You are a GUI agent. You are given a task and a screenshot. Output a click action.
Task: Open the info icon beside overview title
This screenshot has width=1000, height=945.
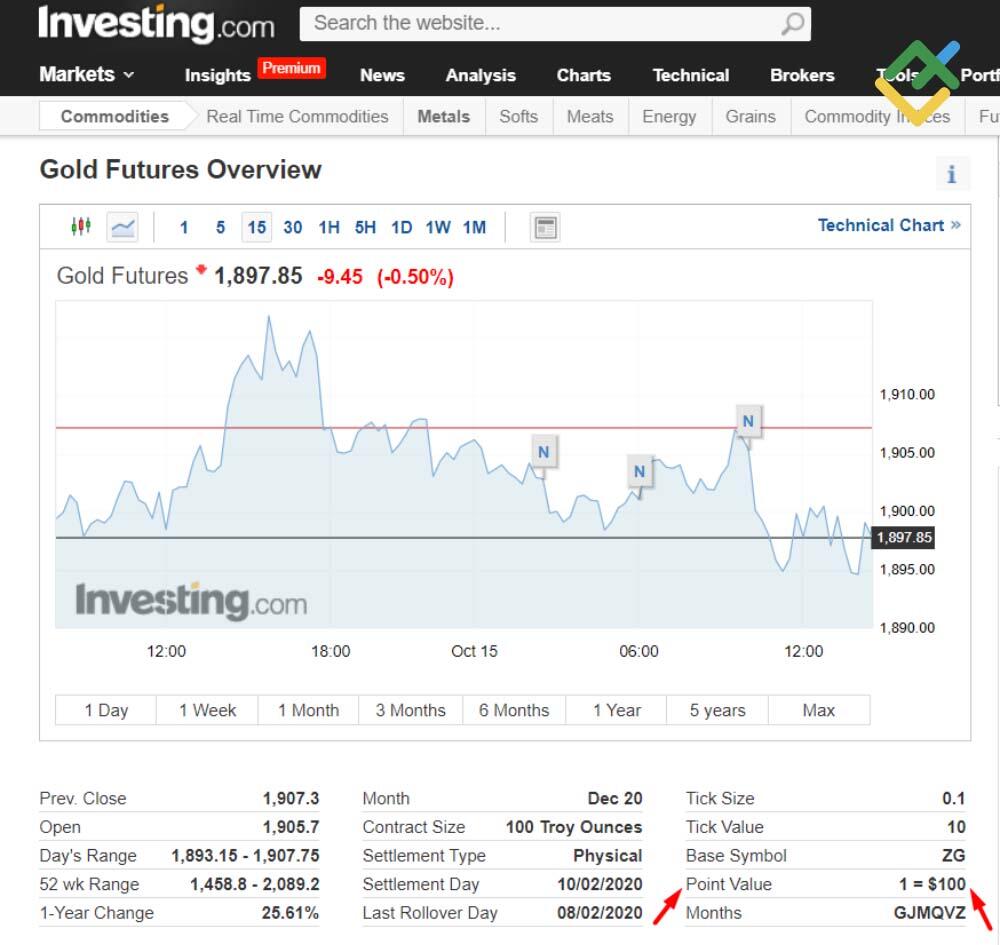(x=951, y=174)
